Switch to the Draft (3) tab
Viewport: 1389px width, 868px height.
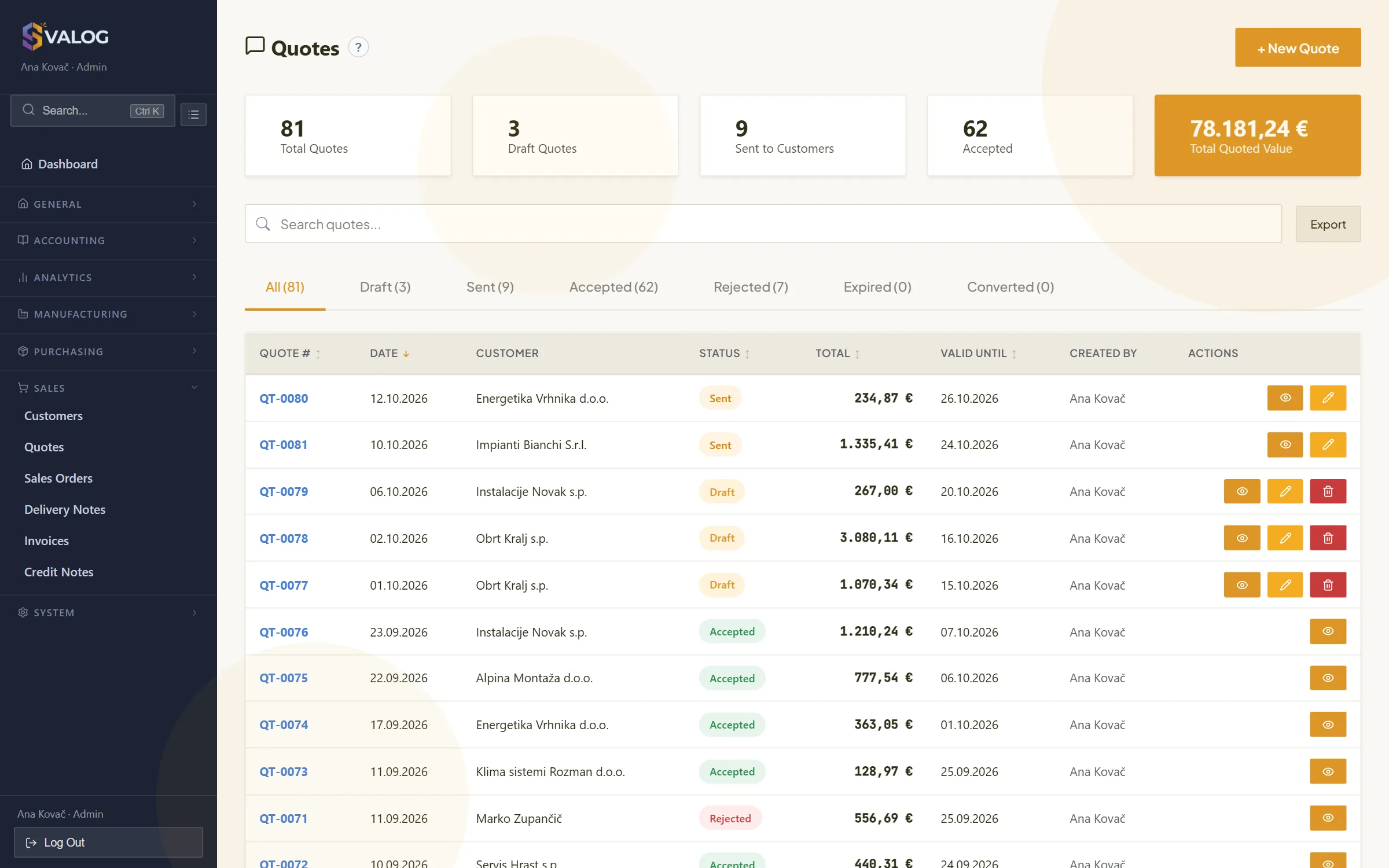tap(385, 287)
